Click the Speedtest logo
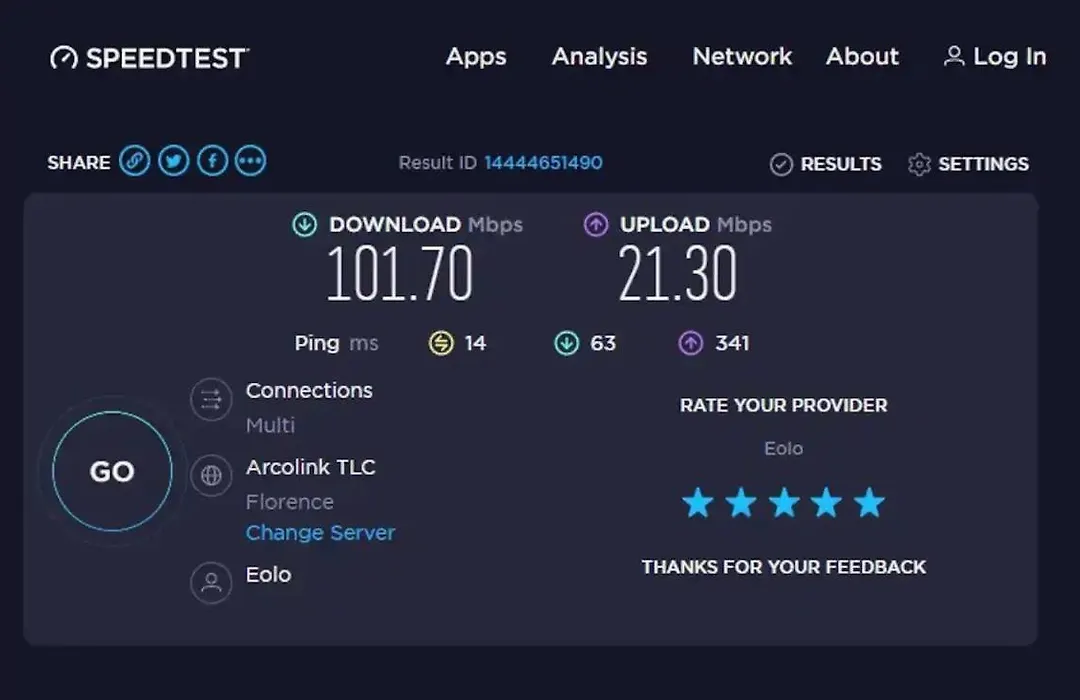The height and width of the screenshot is (700, 1080). pos(149,58)
